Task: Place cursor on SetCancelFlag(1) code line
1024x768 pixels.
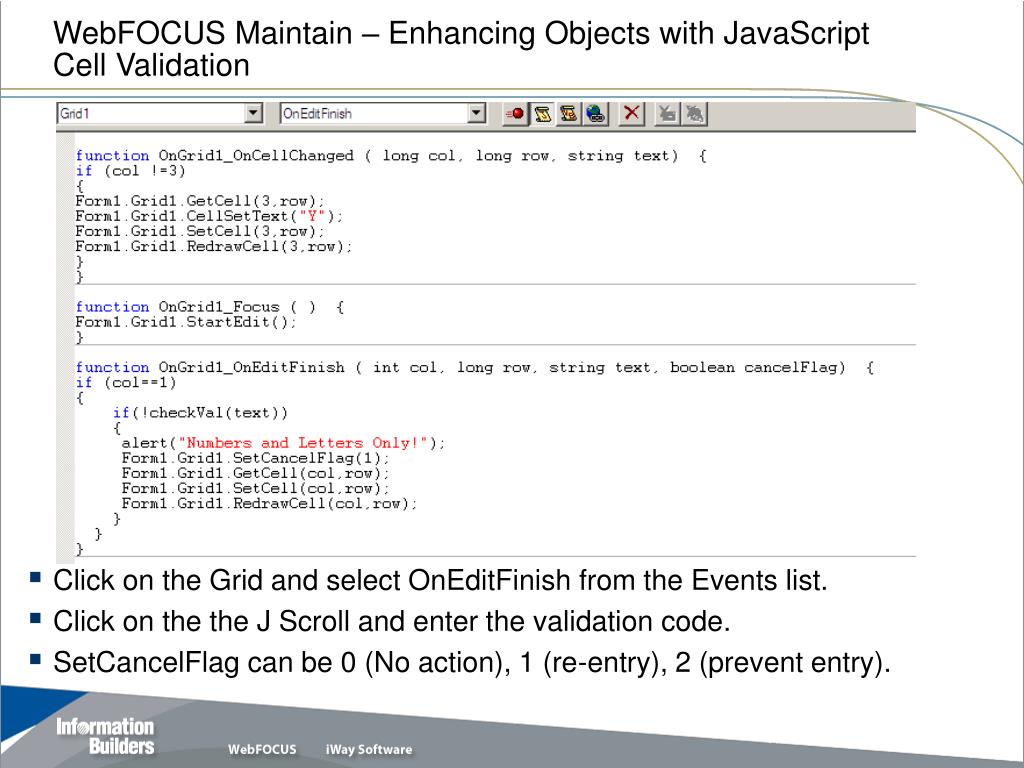Action: (256, 458)
